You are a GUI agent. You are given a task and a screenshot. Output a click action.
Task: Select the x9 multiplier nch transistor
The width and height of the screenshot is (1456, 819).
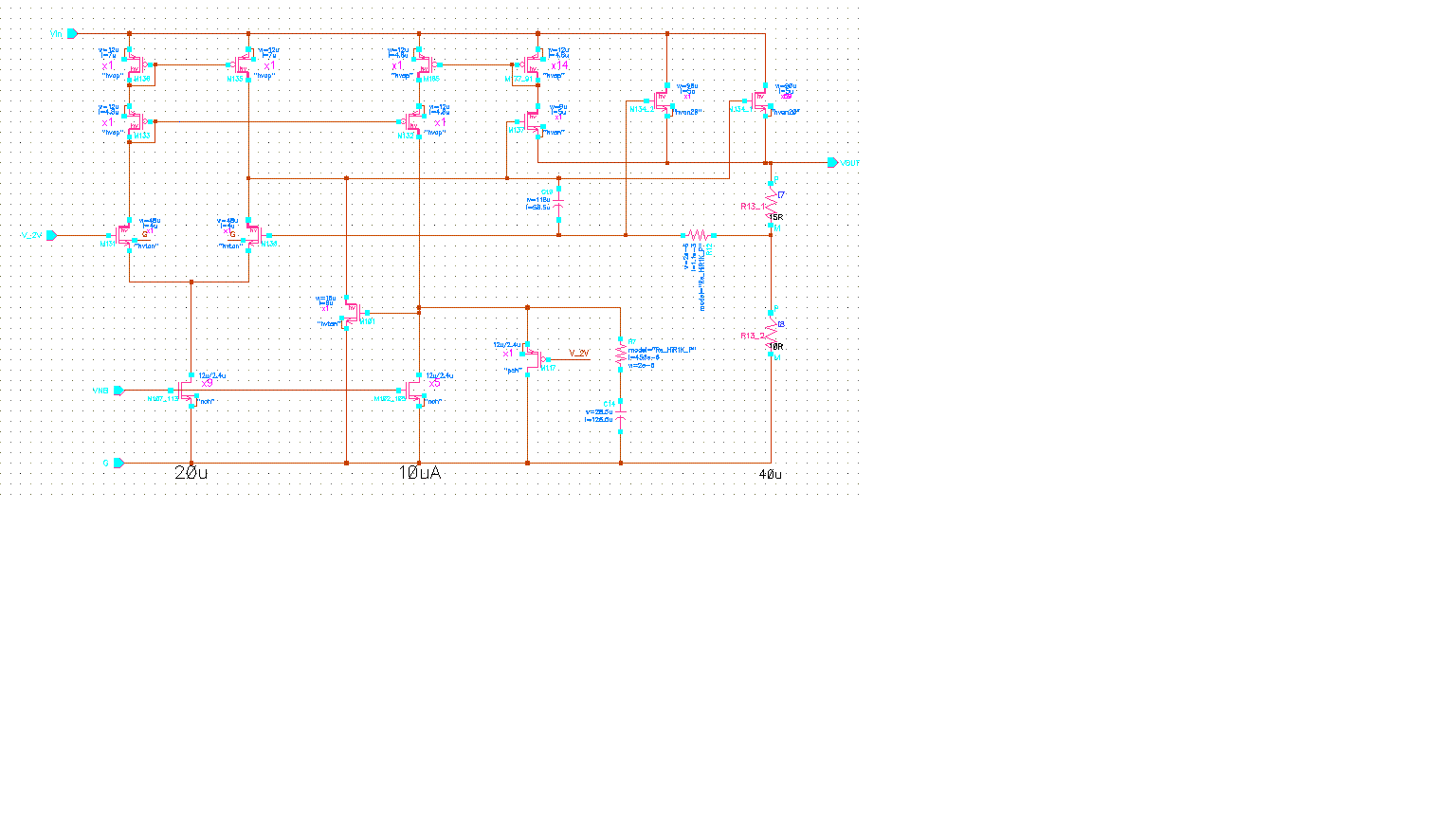186,390
